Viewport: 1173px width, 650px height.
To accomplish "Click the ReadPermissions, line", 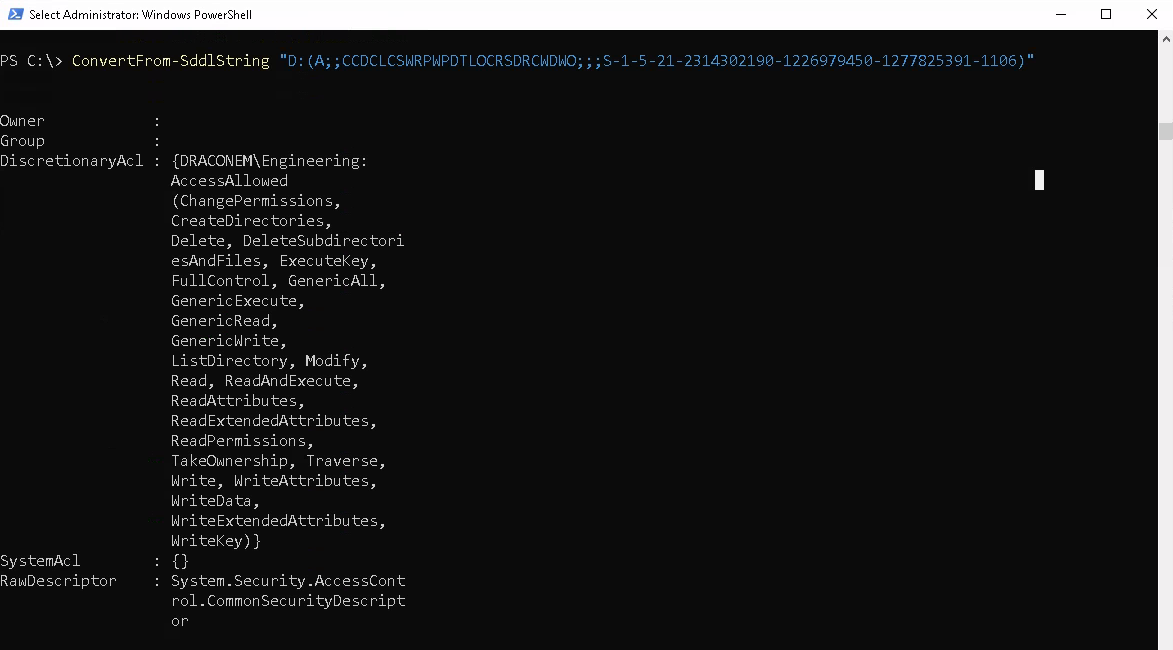I will 242,441.
